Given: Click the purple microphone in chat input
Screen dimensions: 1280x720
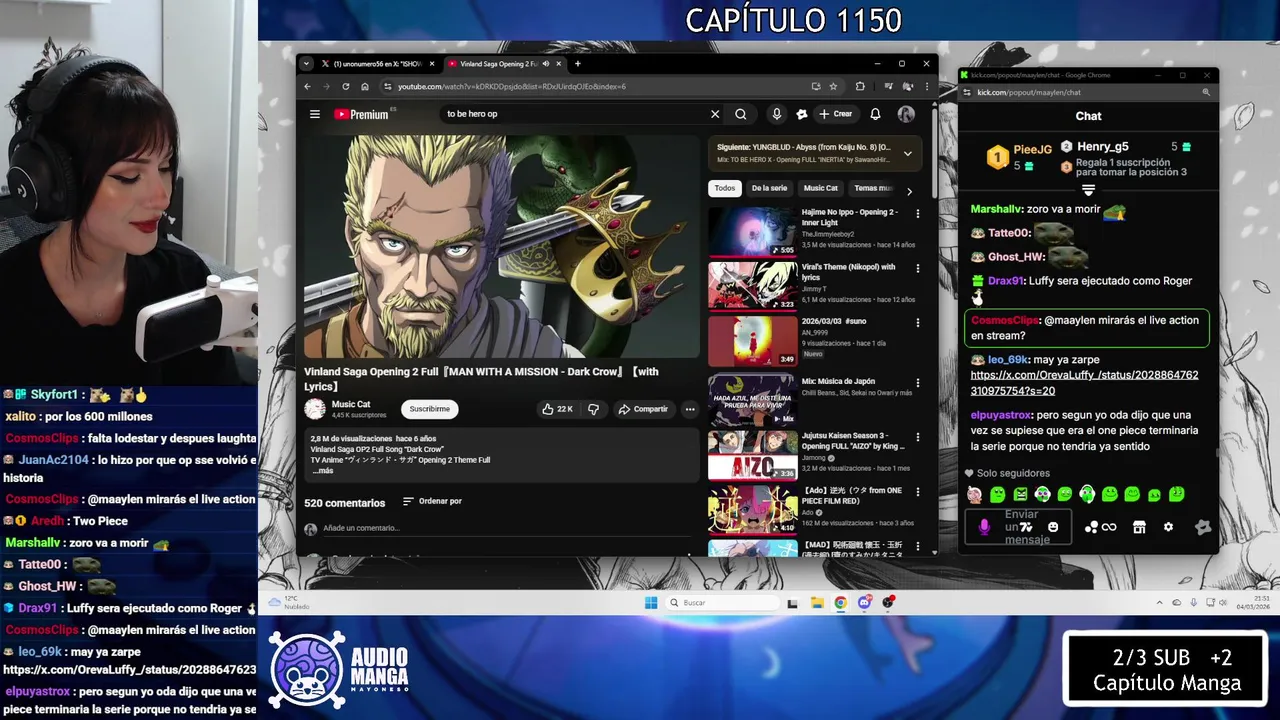Looking at the screenshot, I should tap(984, 527).
